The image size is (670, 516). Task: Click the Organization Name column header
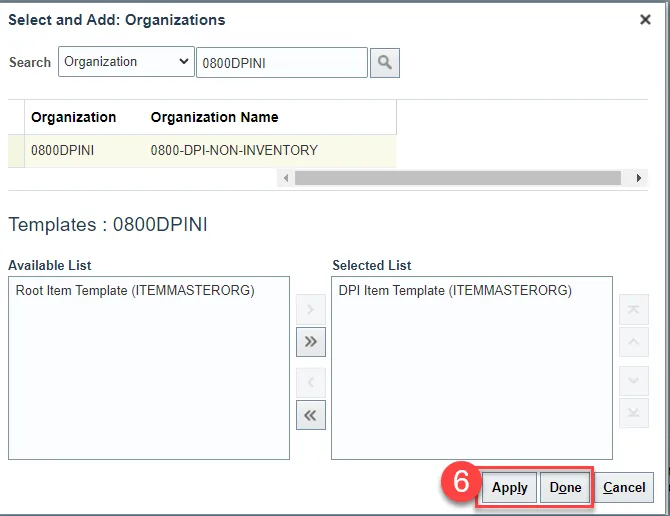click(214, 118)
